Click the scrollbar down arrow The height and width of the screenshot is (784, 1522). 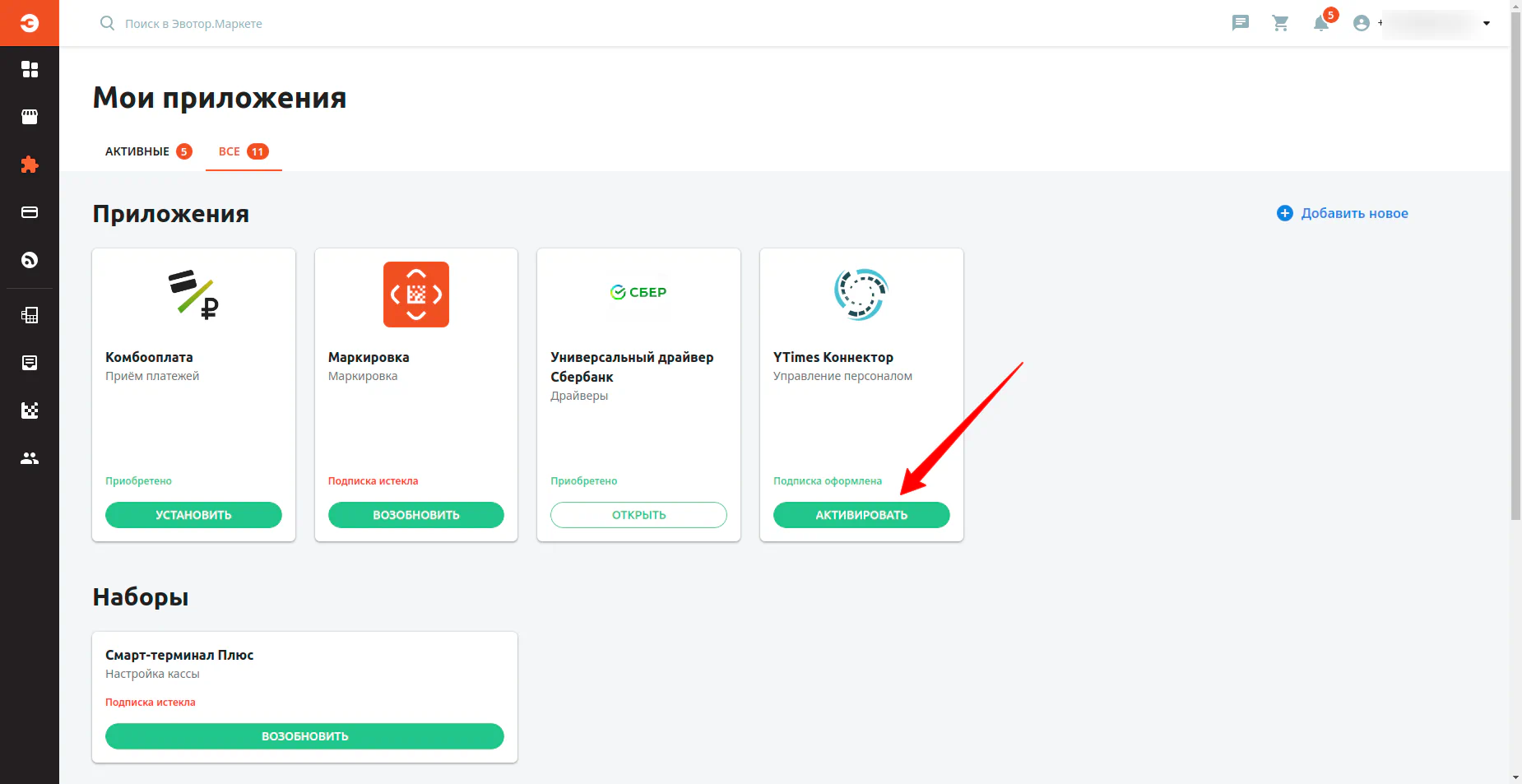(1515, 777)
